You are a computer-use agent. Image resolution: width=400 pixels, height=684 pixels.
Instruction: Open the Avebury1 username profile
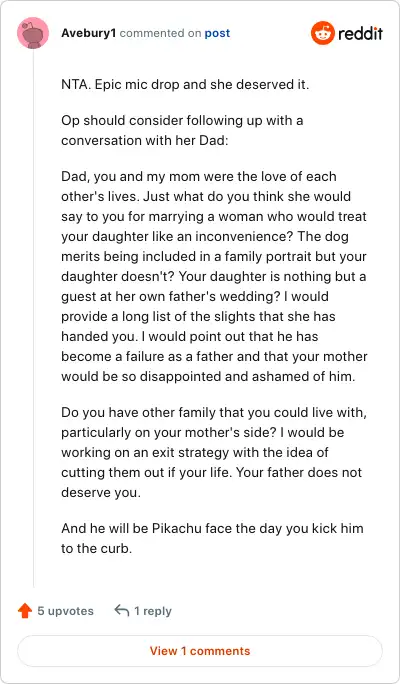tap(89, 33)
